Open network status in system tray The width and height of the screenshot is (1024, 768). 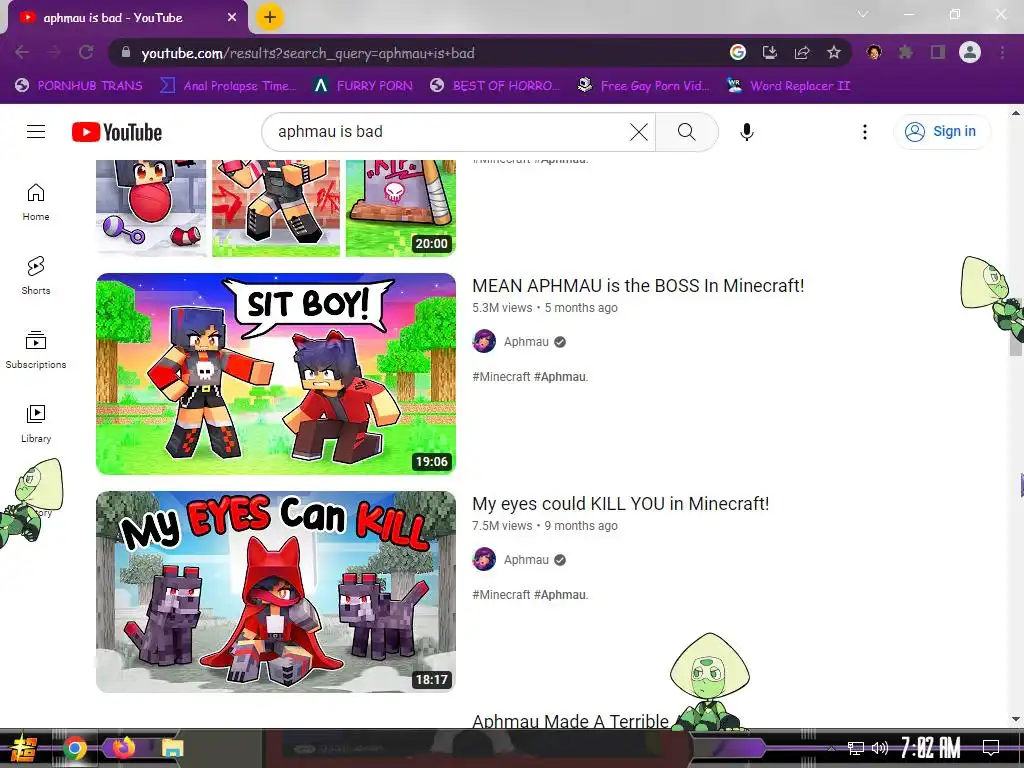click(x=856, y=748)
